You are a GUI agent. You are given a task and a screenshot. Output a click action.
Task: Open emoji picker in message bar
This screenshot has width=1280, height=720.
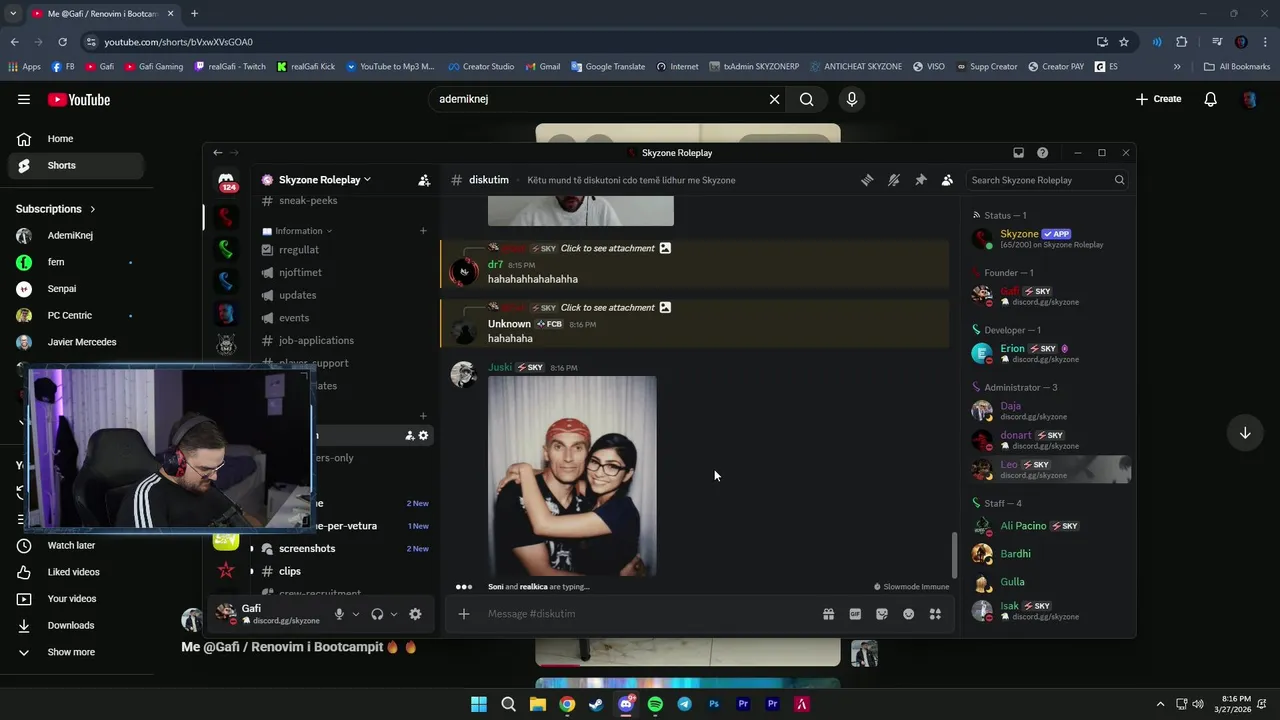point(908,614)
